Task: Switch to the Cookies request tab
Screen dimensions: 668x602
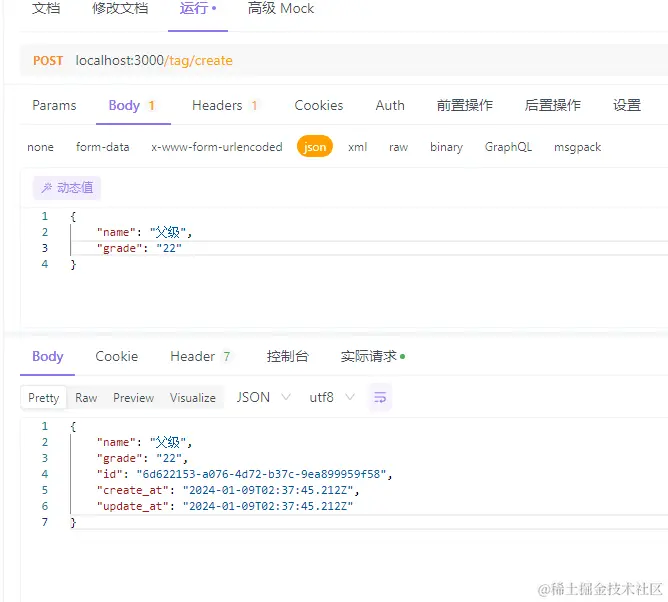Action: (x=319, y=105)
